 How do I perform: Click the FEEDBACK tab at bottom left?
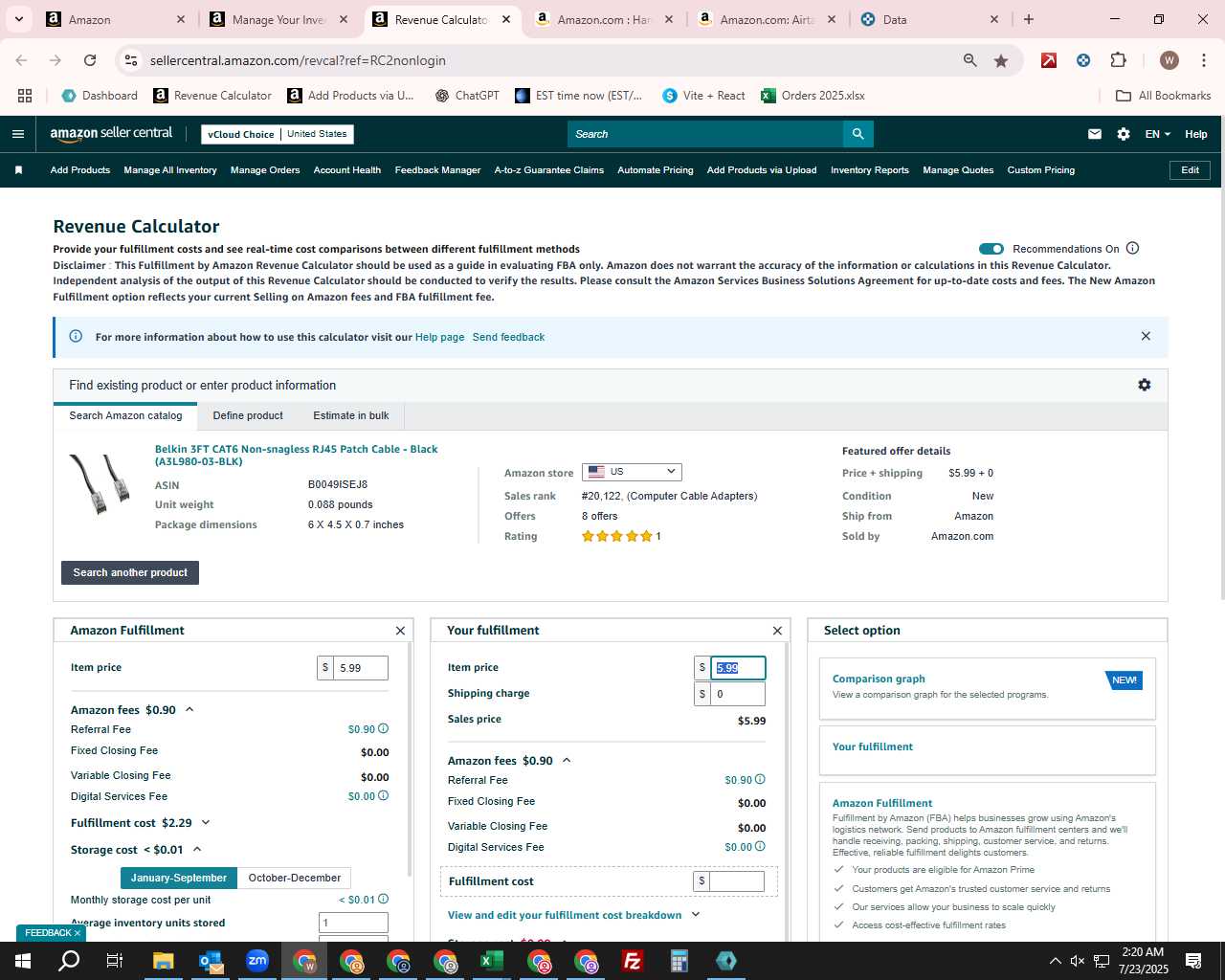click(x=51, y=933)
